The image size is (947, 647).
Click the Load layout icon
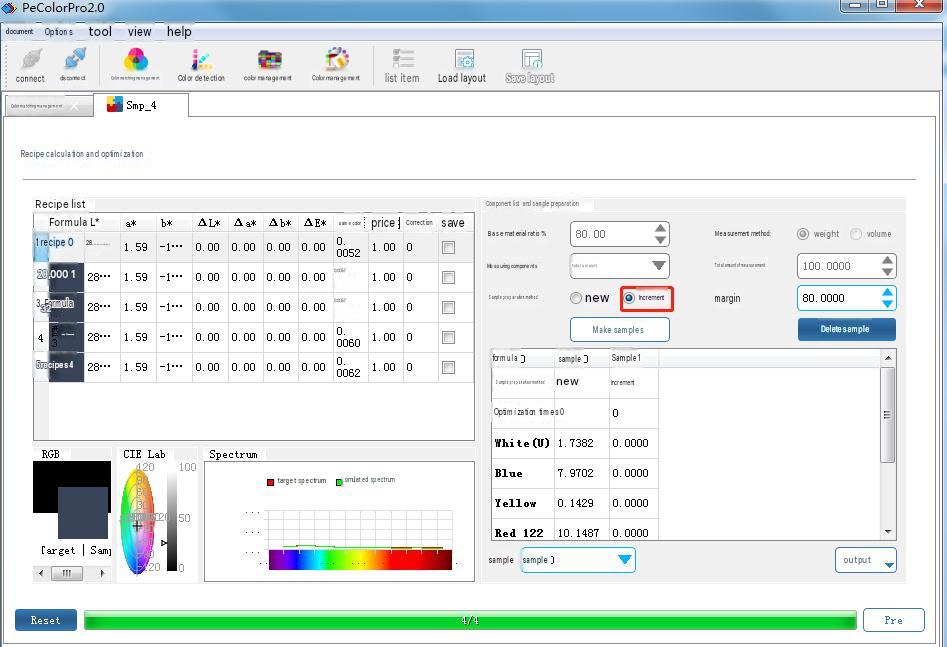(x=464, y=59)
